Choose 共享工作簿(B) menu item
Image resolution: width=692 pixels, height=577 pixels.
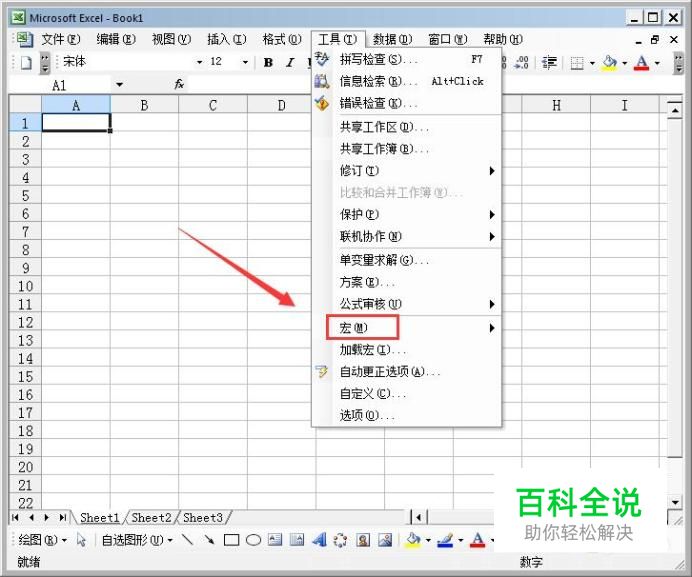coord(407,149)
